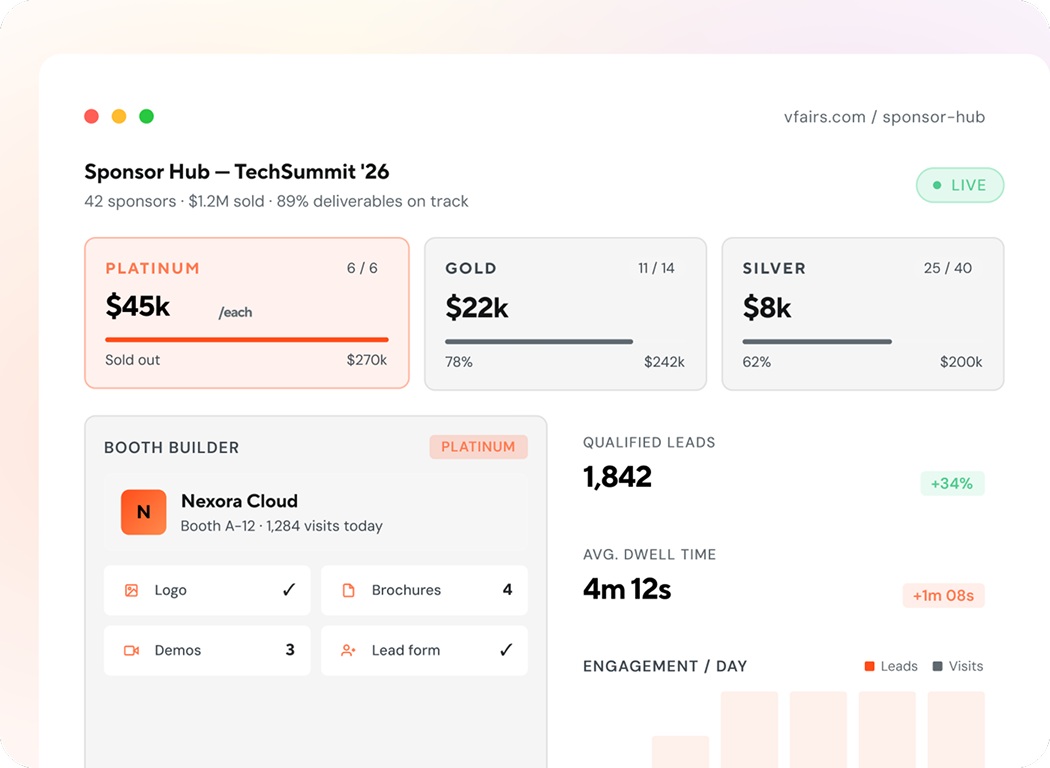The width and height of the screenshot is (1050, 768).
Task: Click the +34% qualified leads badge
Action: [x=952, y=483]
